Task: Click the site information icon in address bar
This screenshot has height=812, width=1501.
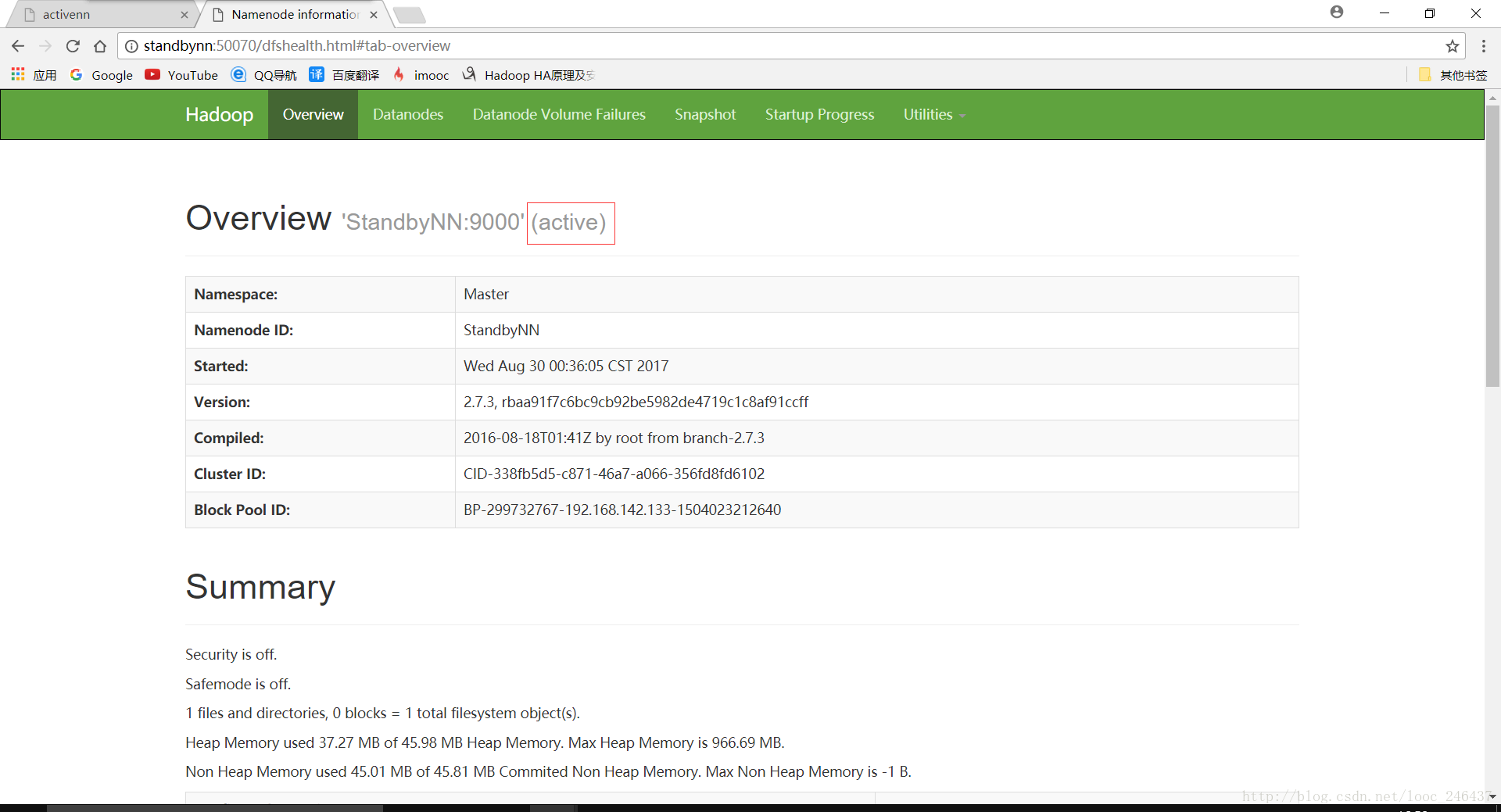Action: (x=131, y=46)
